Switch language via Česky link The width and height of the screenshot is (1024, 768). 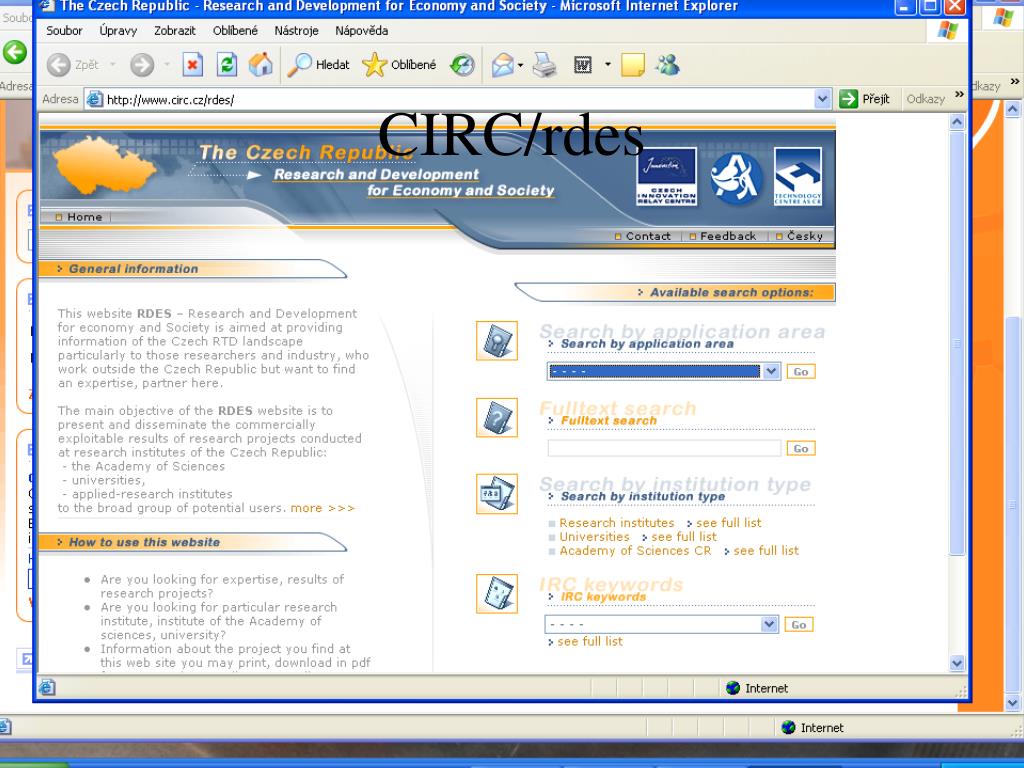coord(805,236)
